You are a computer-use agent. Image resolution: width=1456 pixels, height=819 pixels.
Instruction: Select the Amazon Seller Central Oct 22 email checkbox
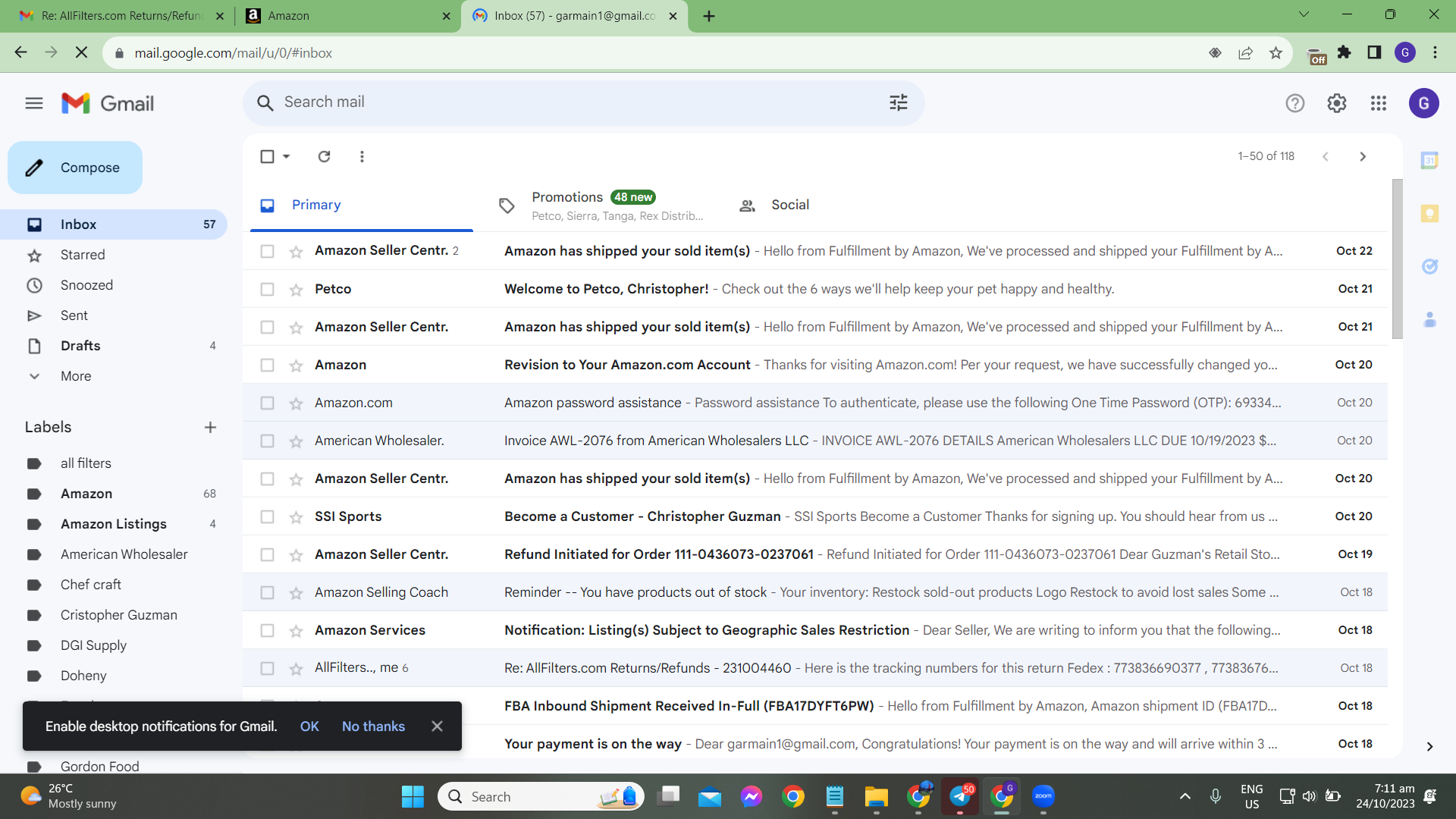pos(267,251)
